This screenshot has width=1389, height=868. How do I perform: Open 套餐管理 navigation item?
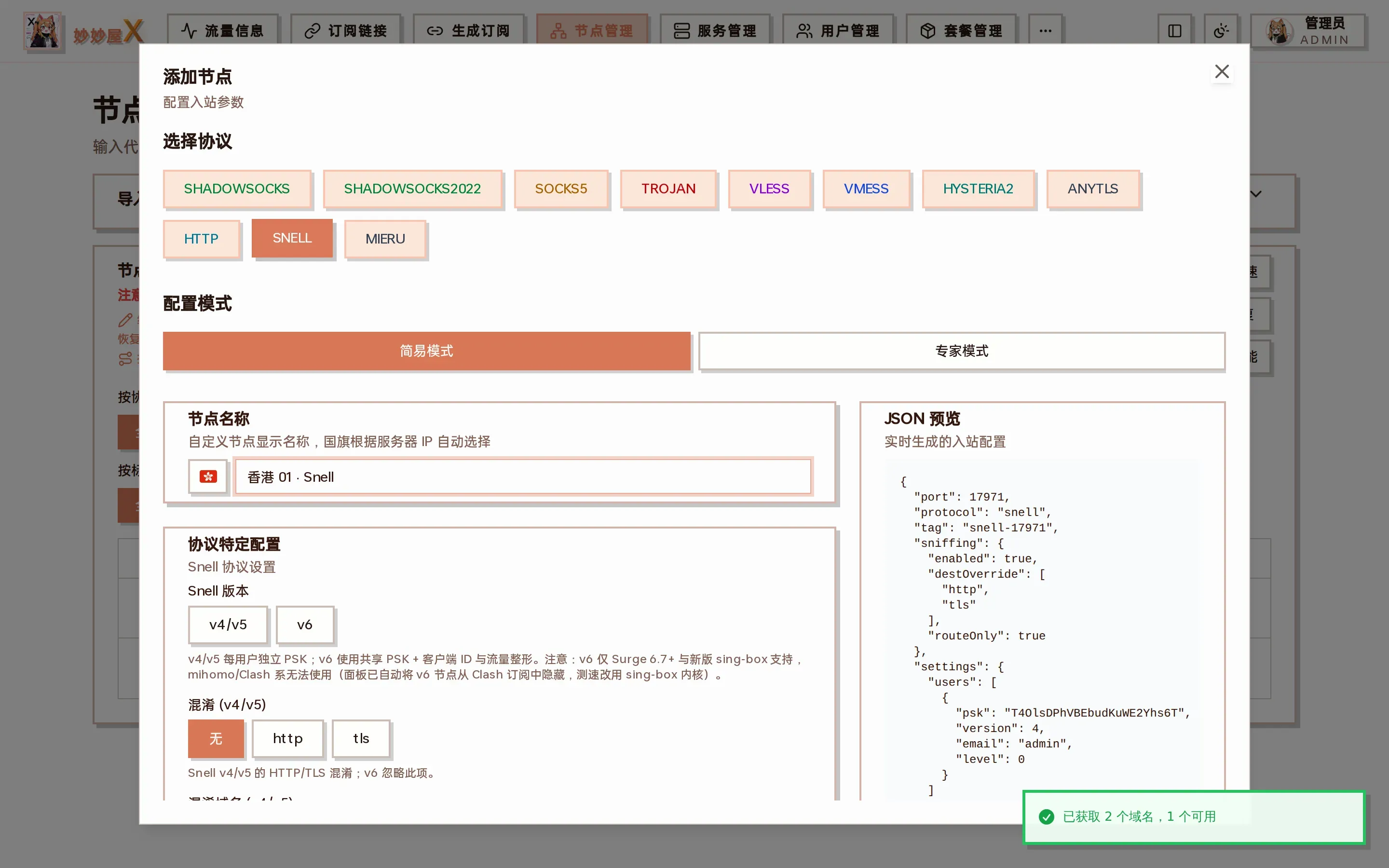coord(961,30)
